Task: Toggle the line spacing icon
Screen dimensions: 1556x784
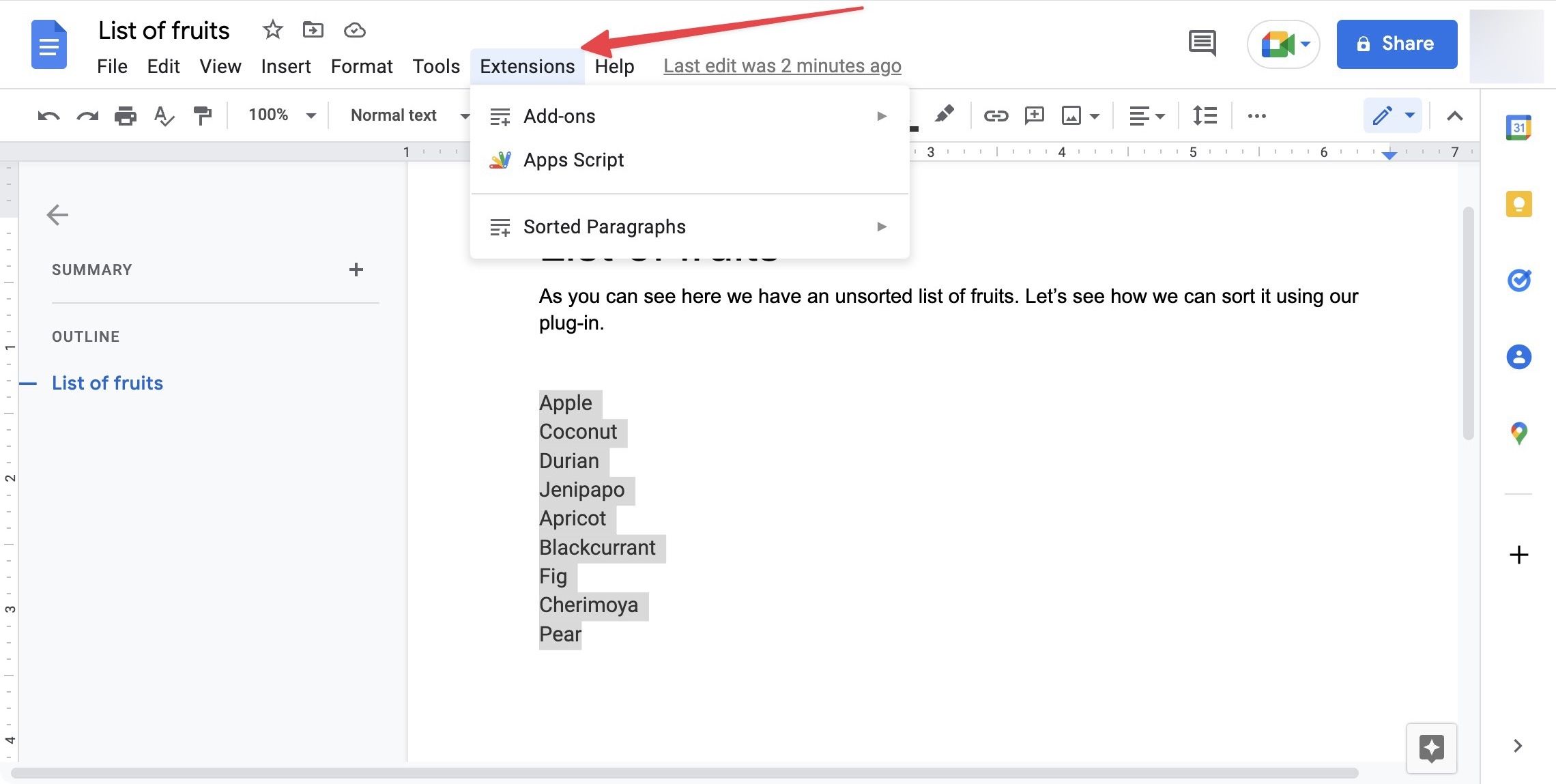Action: (1204, 114)
